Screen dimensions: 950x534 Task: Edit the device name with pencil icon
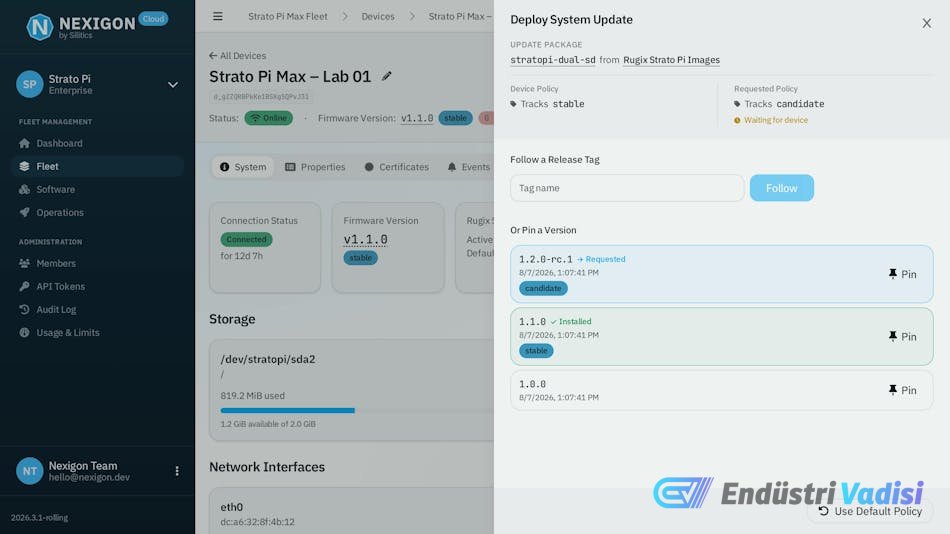[x=387, y=76]
